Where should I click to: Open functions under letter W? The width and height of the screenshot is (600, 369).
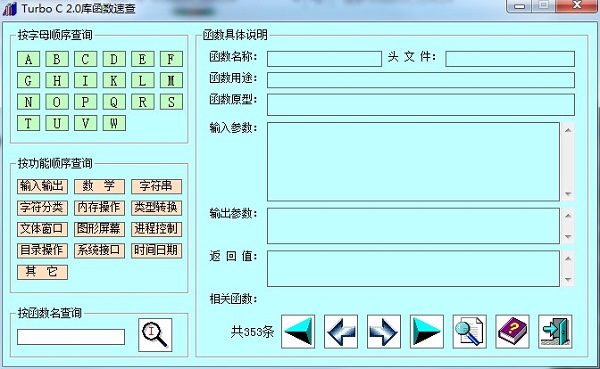point(114,123)
